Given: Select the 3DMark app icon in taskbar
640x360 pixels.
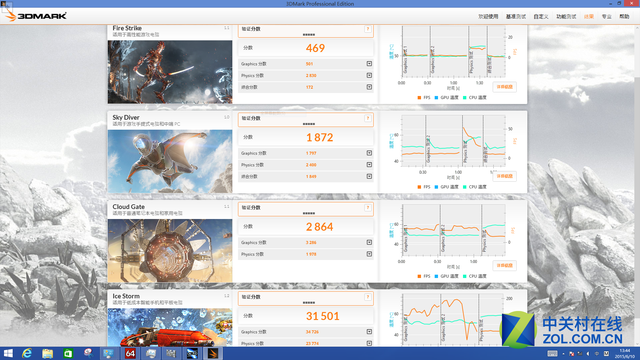Looking at the screenshot, I should point(213,353).
